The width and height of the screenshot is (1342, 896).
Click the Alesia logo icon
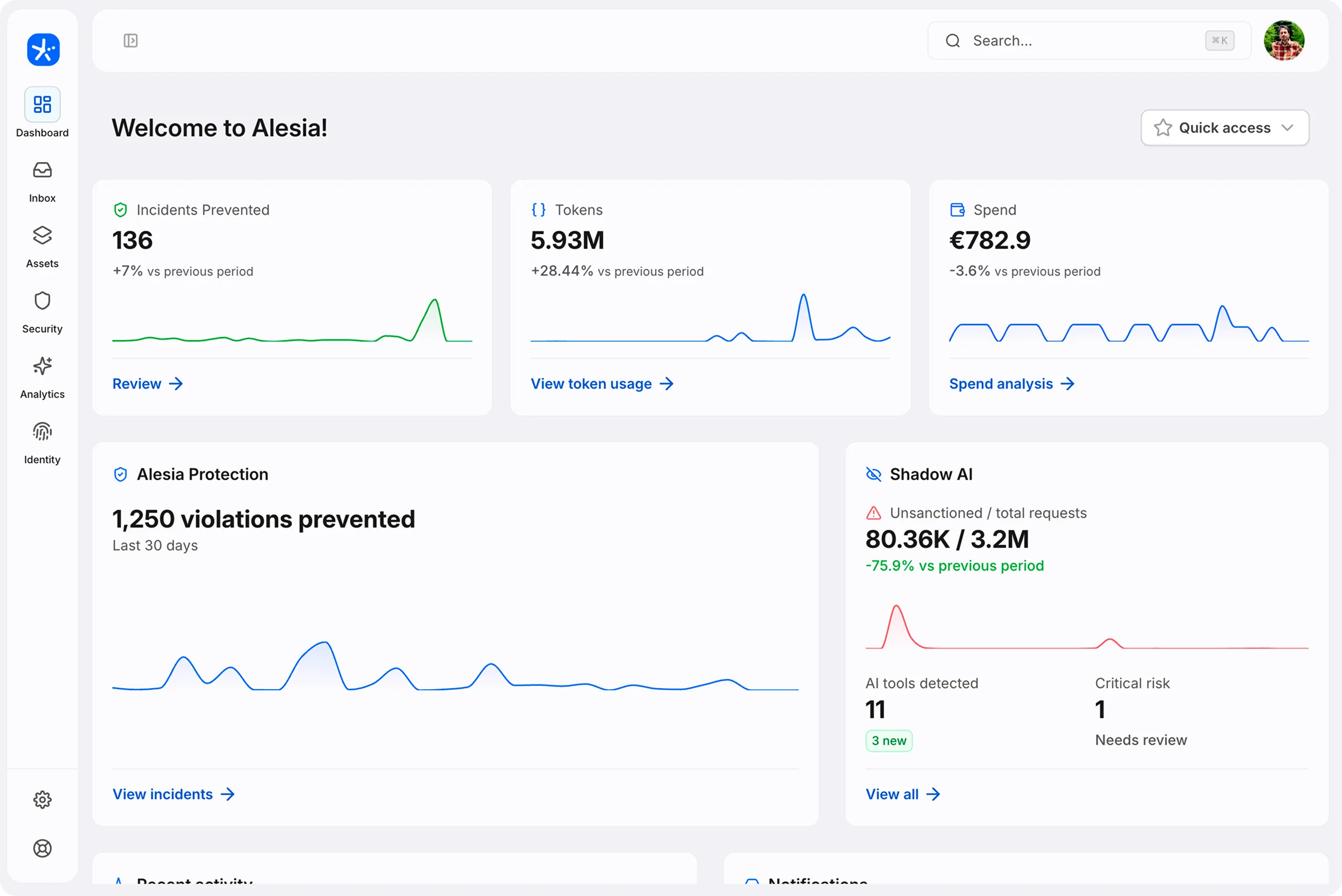43,49
